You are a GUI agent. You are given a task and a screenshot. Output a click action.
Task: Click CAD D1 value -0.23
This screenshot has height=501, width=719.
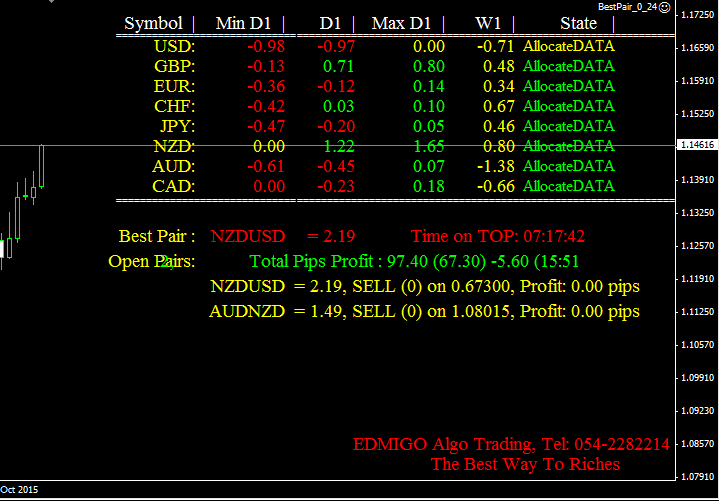[336, 186]
